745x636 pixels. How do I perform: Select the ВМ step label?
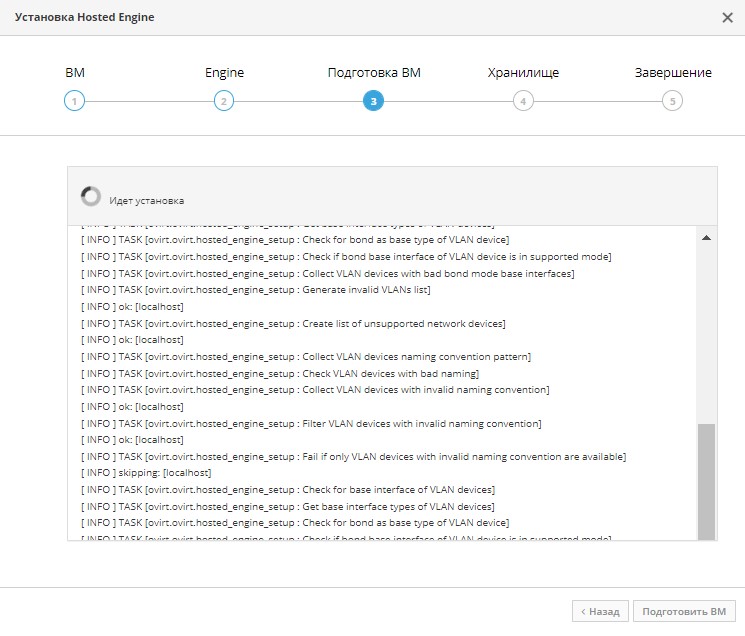pos(75,73)
